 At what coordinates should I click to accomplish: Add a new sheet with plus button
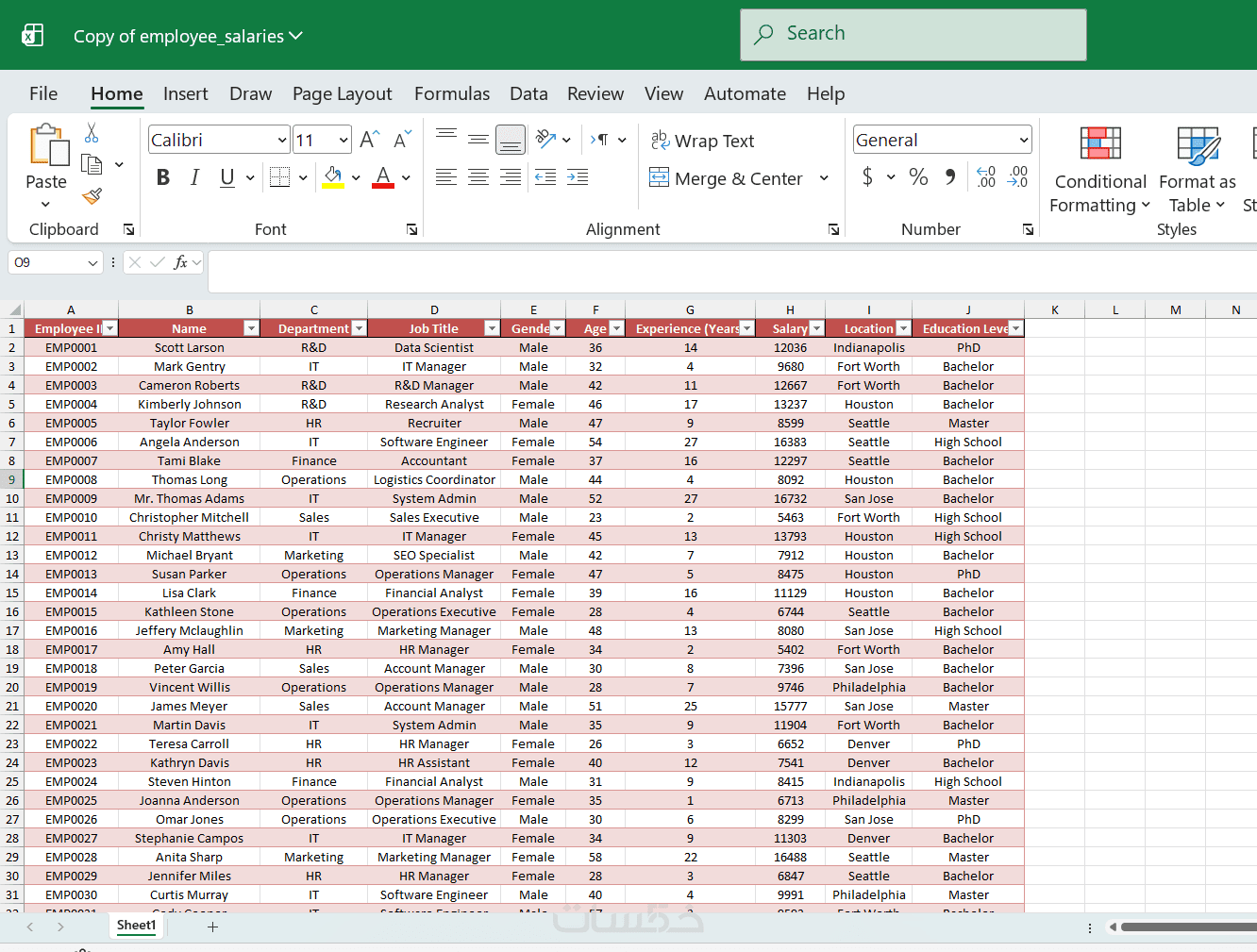point(213,927)
